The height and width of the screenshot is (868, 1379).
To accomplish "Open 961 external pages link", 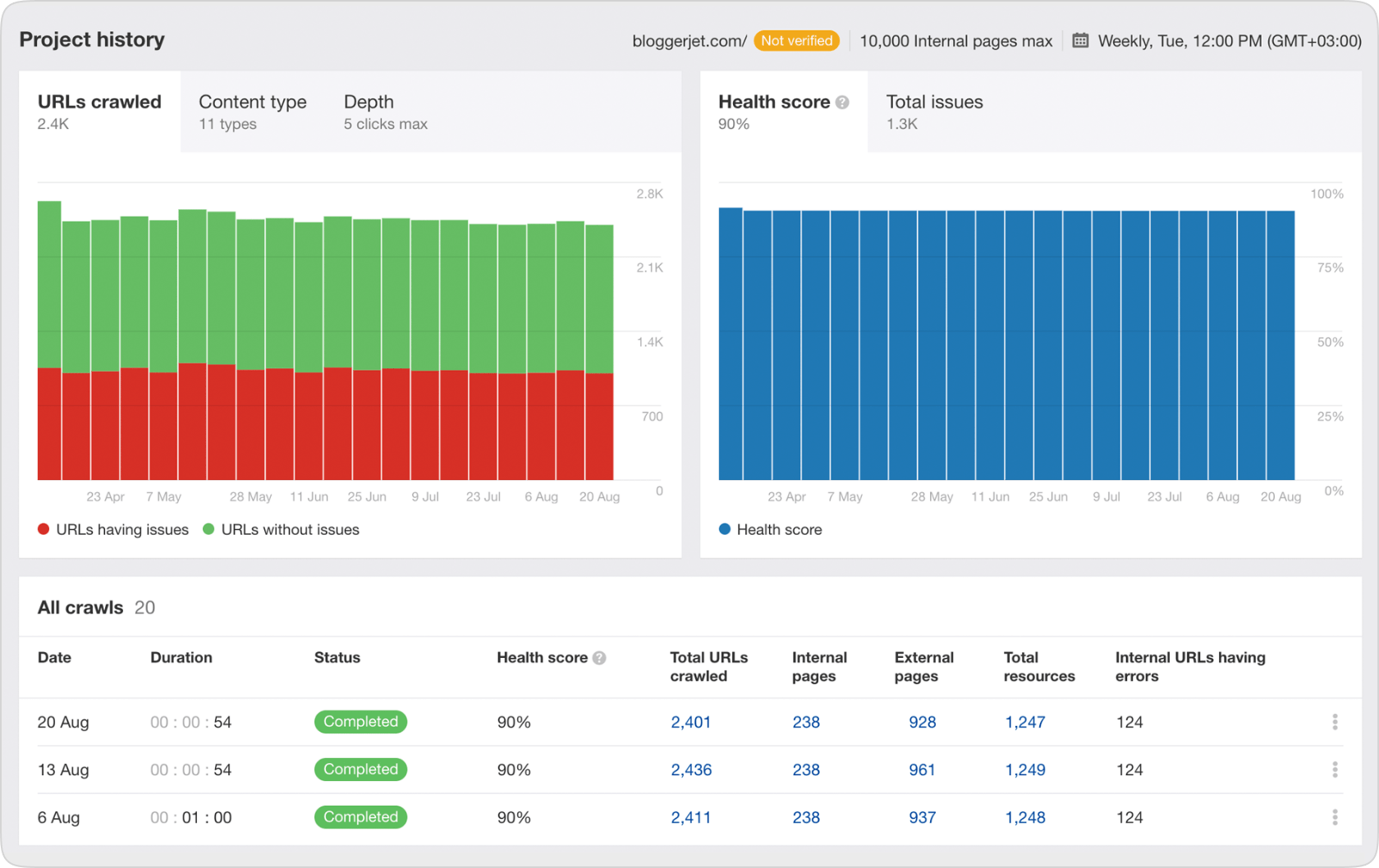I will tap(922, 770).
